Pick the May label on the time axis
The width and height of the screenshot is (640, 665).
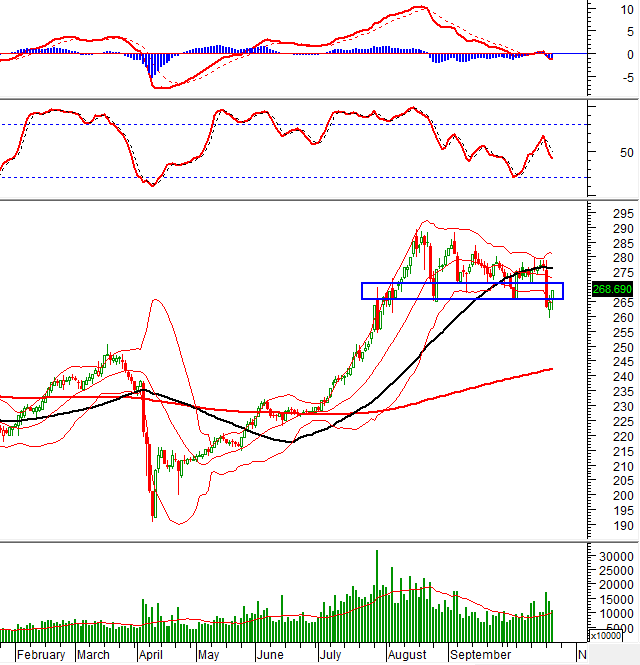(x=208, y=655)
